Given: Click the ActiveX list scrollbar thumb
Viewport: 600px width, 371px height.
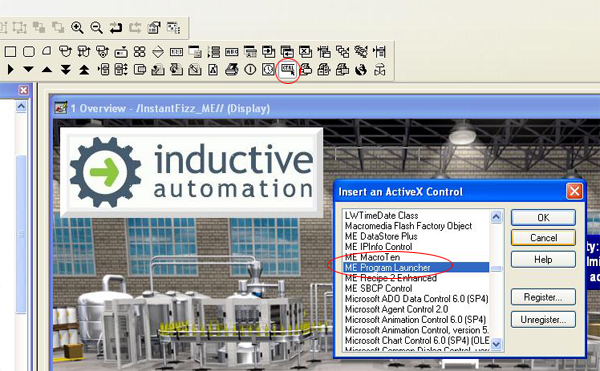Looking at the screenshot, I should click(496, 268).
